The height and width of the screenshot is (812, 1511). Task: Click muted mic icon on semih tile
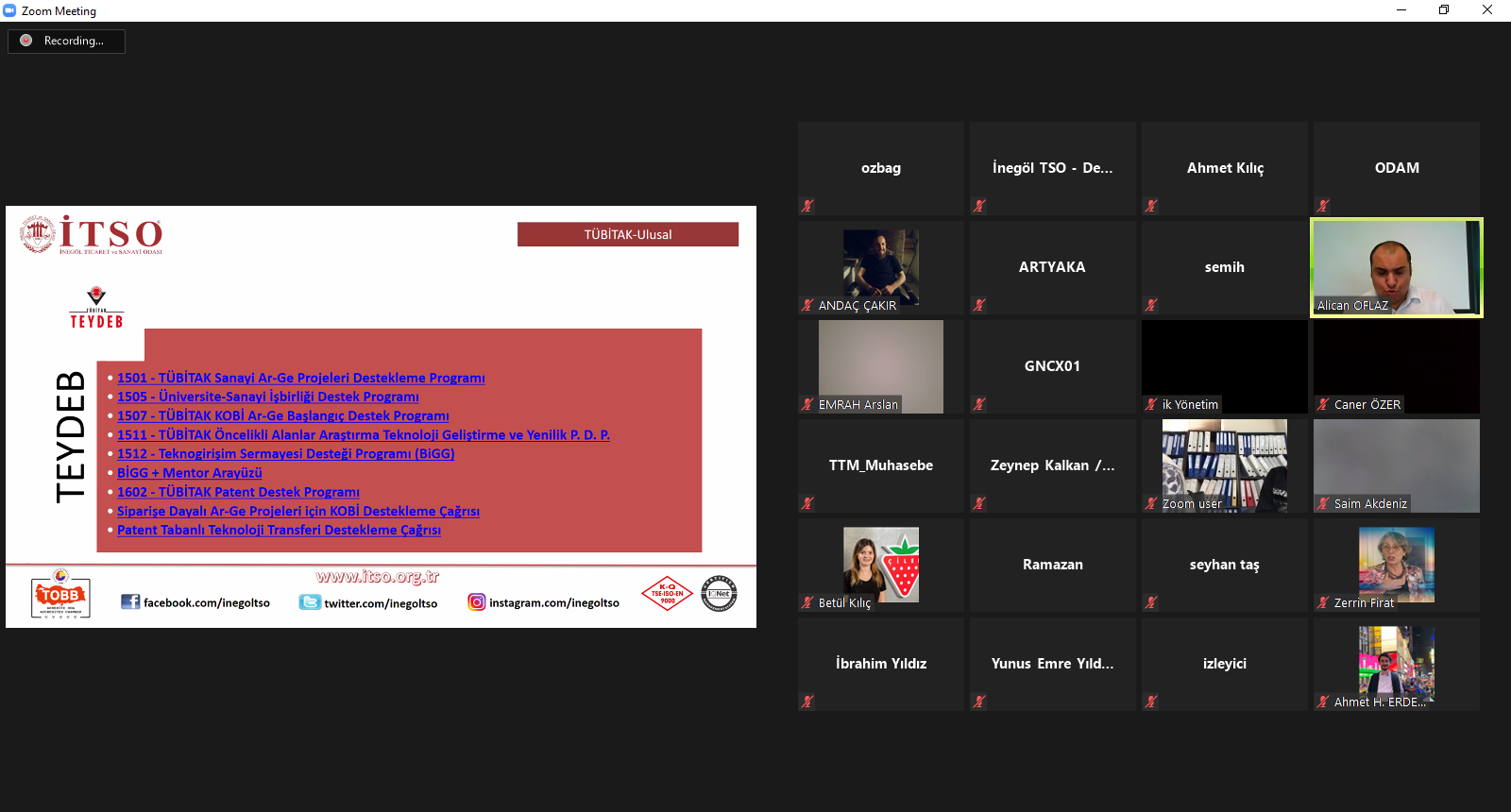[x=1151, y=305]
